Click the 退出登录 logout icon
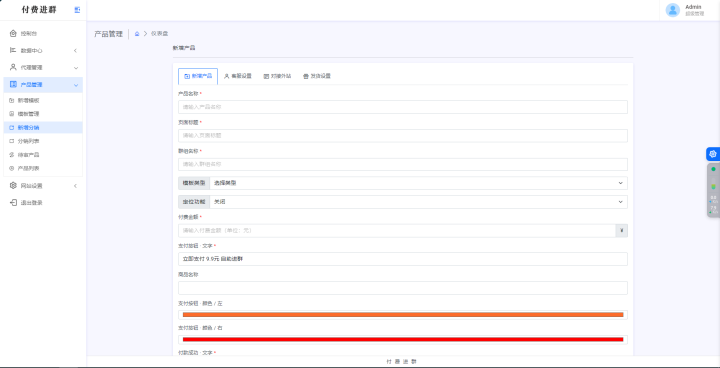This screenshot has width=720, height=368. [x=13, y=203]
